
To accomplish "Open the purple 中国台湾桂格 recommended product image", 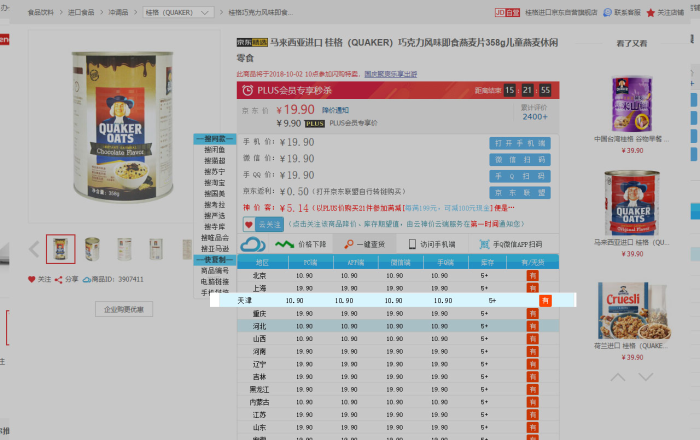I will point(632,104).
